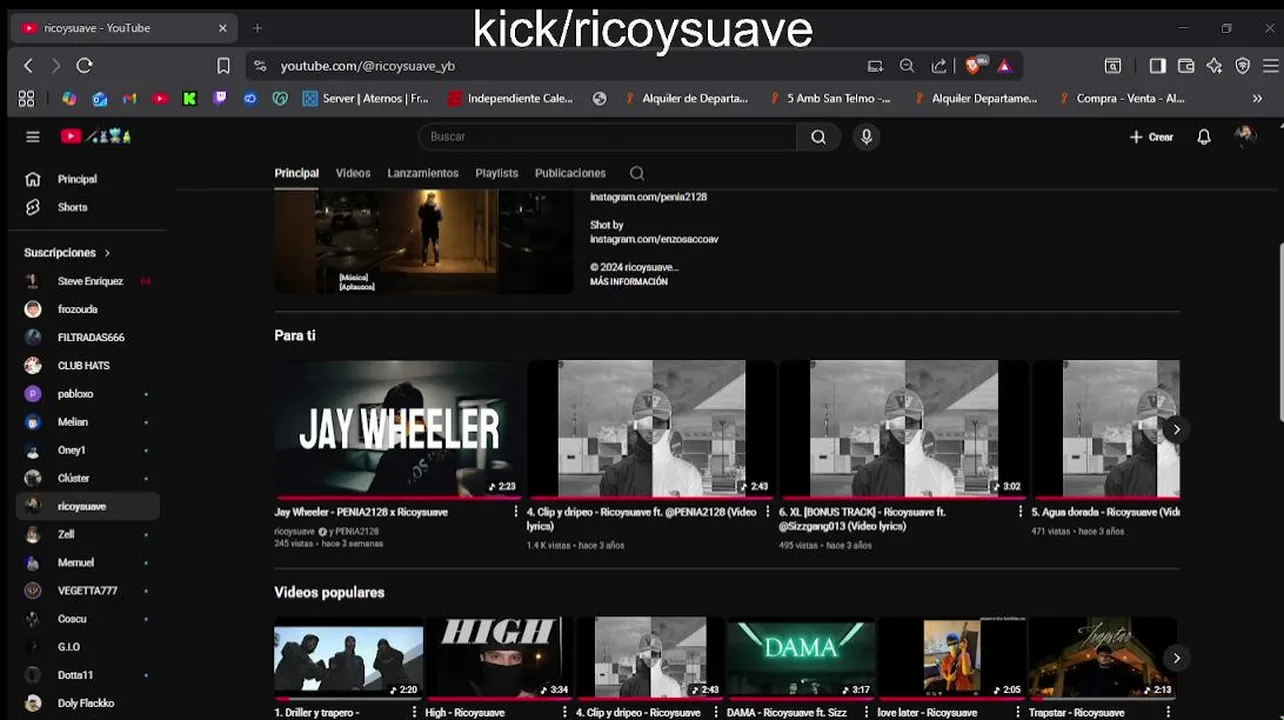Play the HIGH video thumbnail
Screen dimensions: 1284x720
(500, 657)
